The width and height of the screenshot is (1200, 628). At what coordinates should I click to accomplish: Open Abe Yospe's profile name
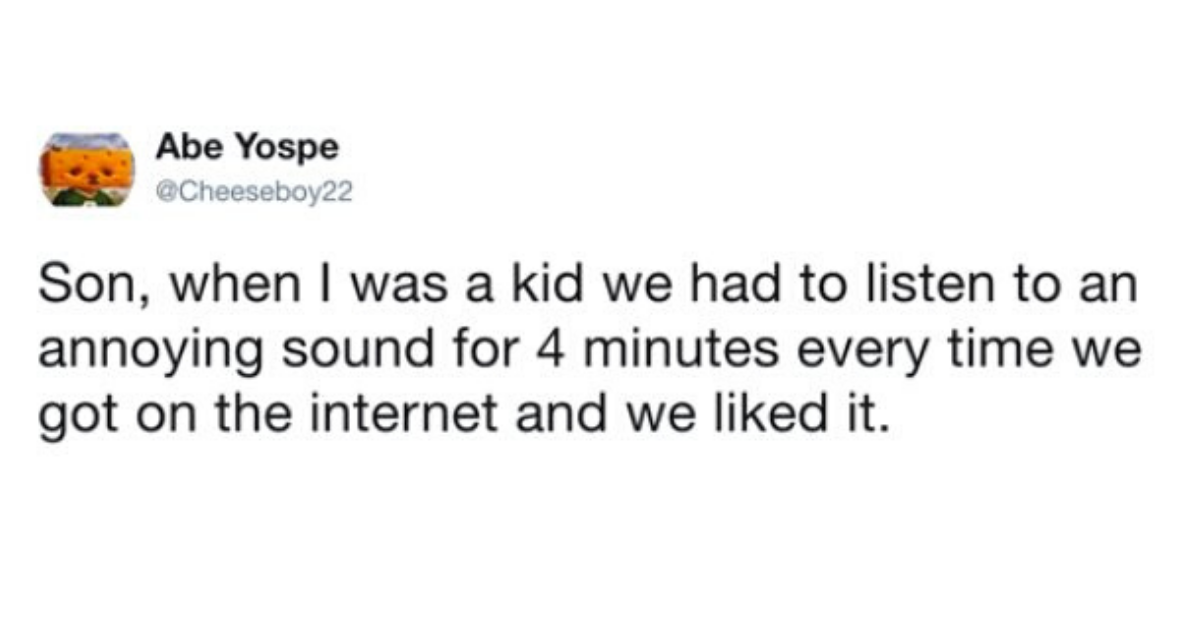(246, 148)
